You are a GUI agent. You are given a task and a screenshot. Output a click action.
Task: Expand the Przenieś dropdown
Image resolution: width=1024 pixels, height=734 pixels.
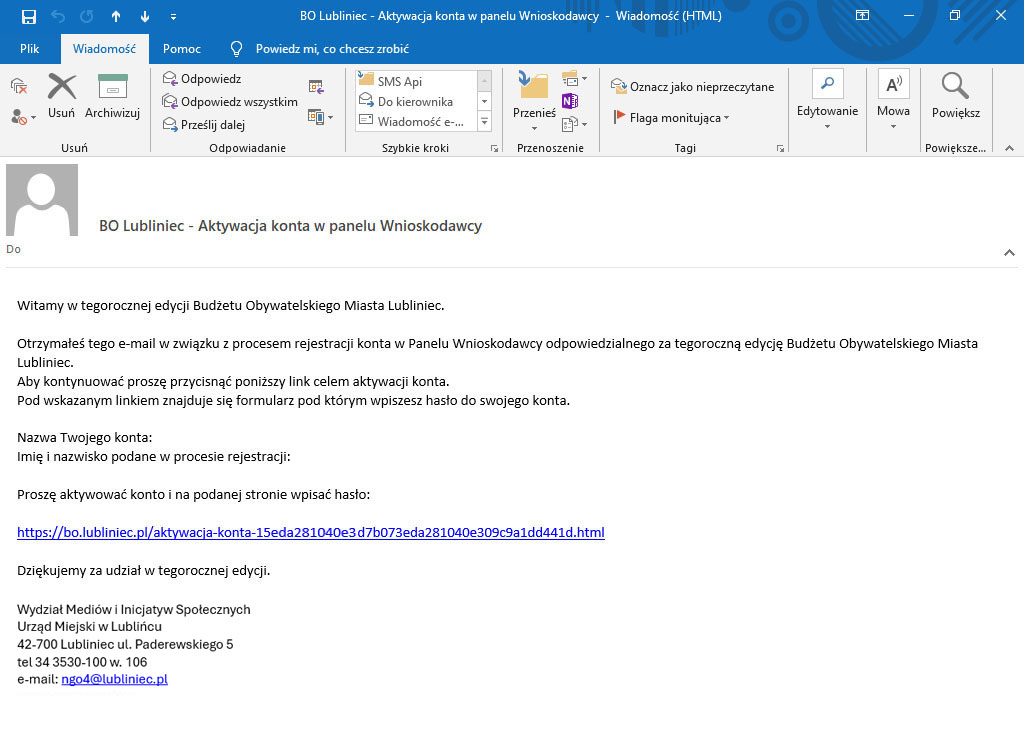pos(534,128)
